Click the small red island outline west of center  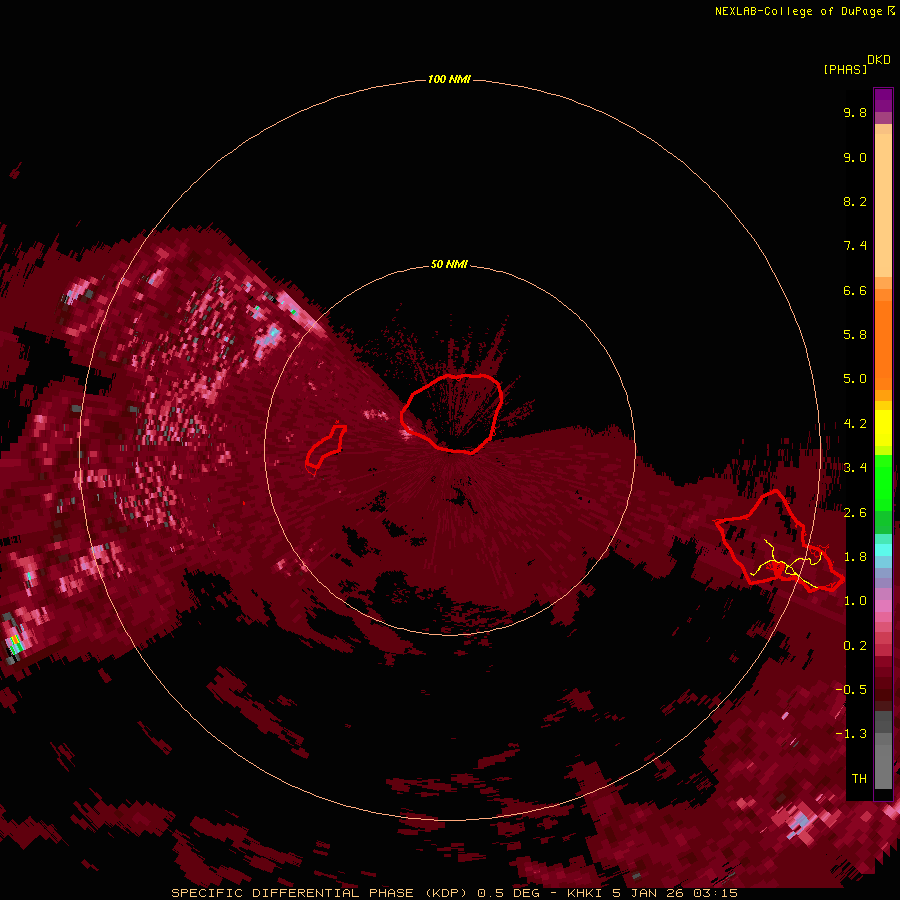[326, 447]
